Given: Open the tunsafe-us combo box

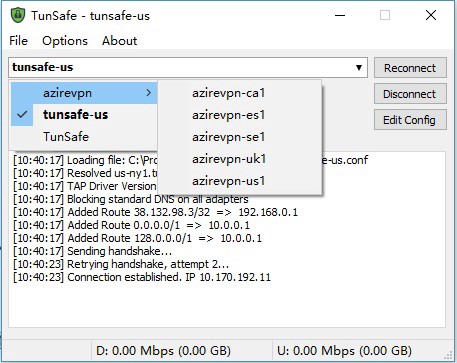Looking at the screenshot, I should [188, 67].
